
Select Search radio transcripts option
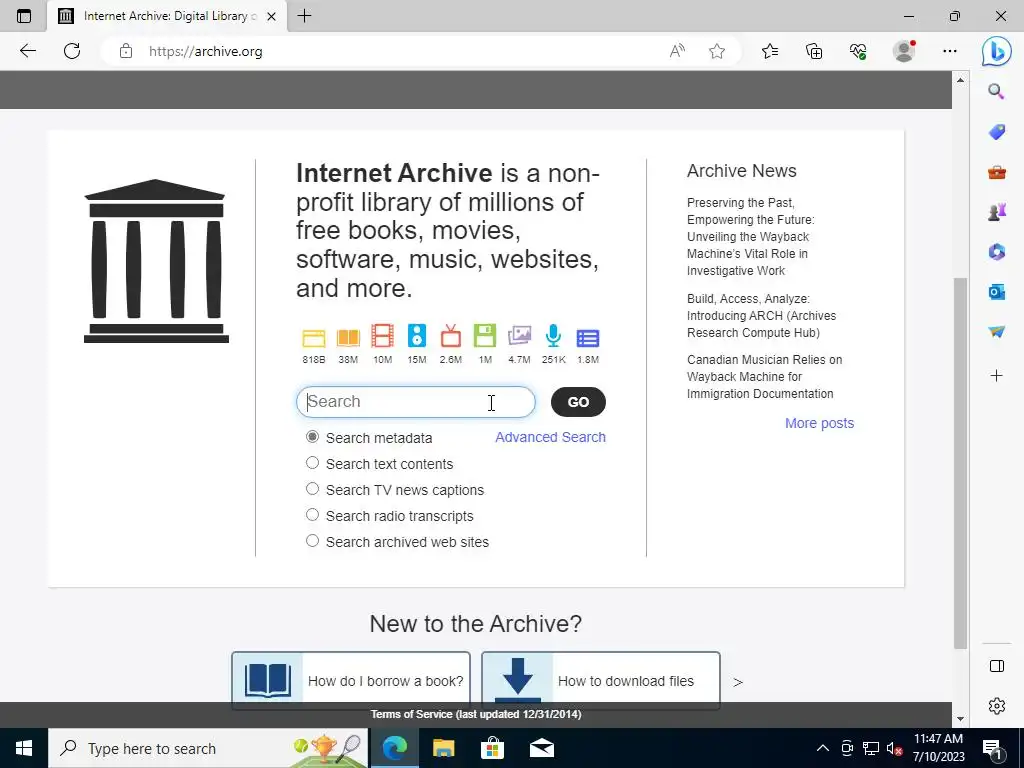coord(312,515)
